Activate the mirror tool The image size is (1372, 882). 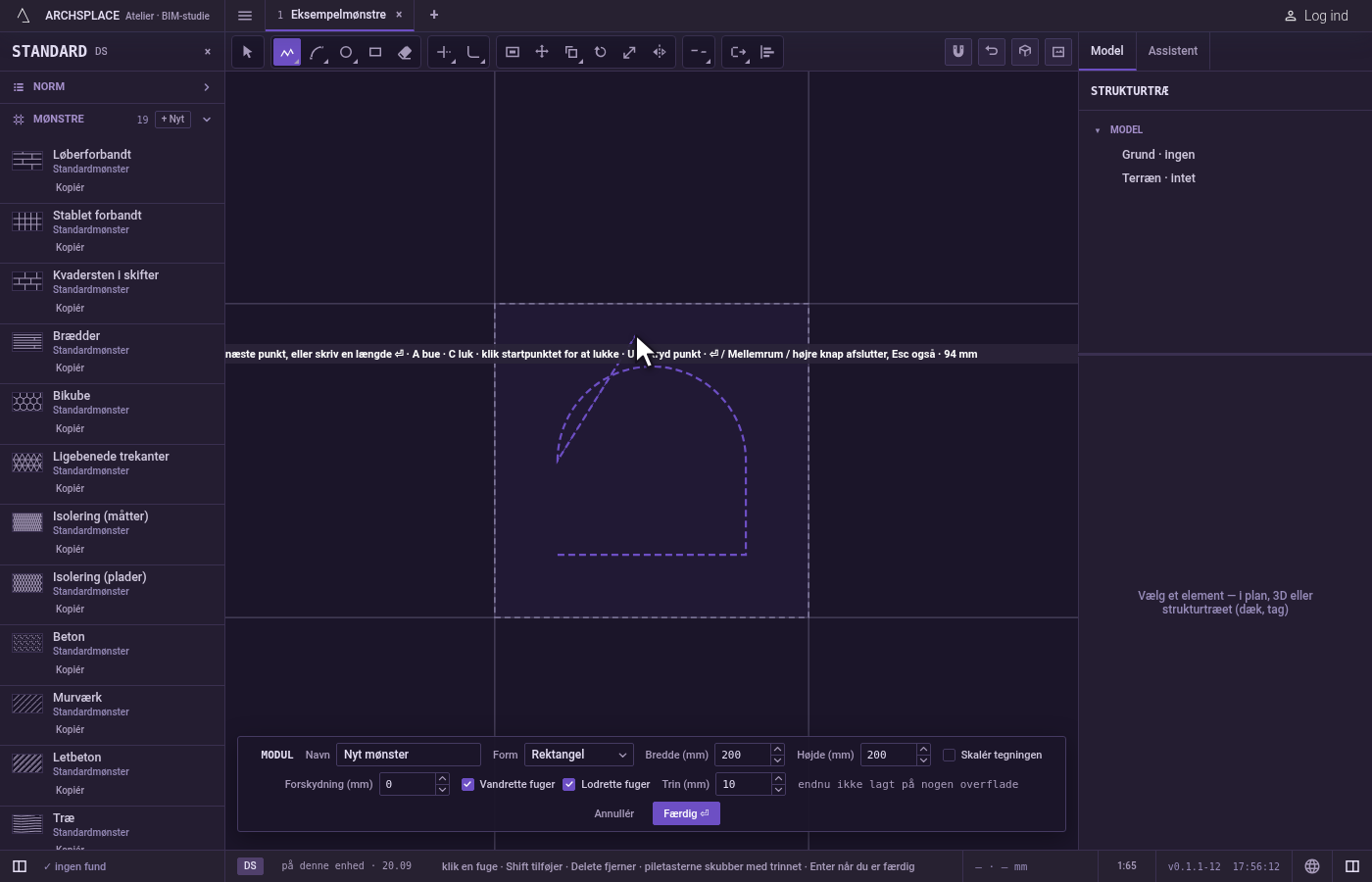point(660,52)
